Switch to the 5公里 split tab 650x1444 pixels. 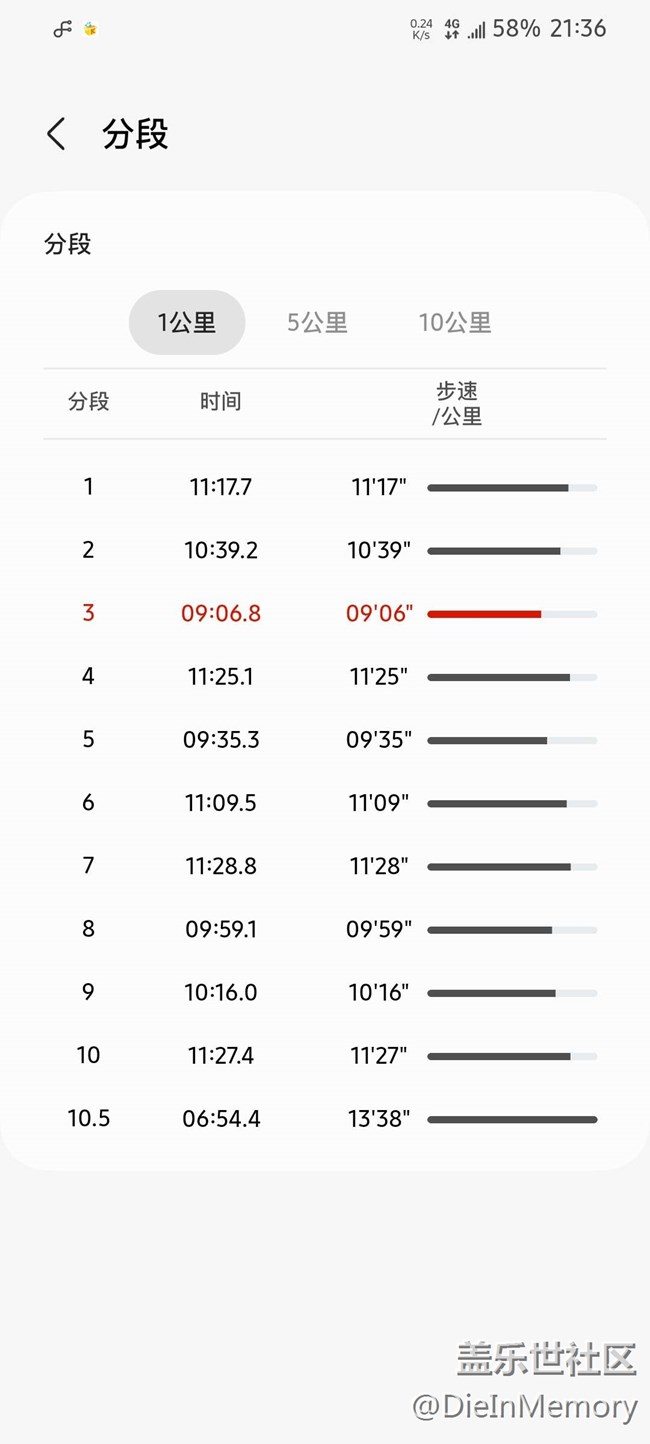click(317, 322)
